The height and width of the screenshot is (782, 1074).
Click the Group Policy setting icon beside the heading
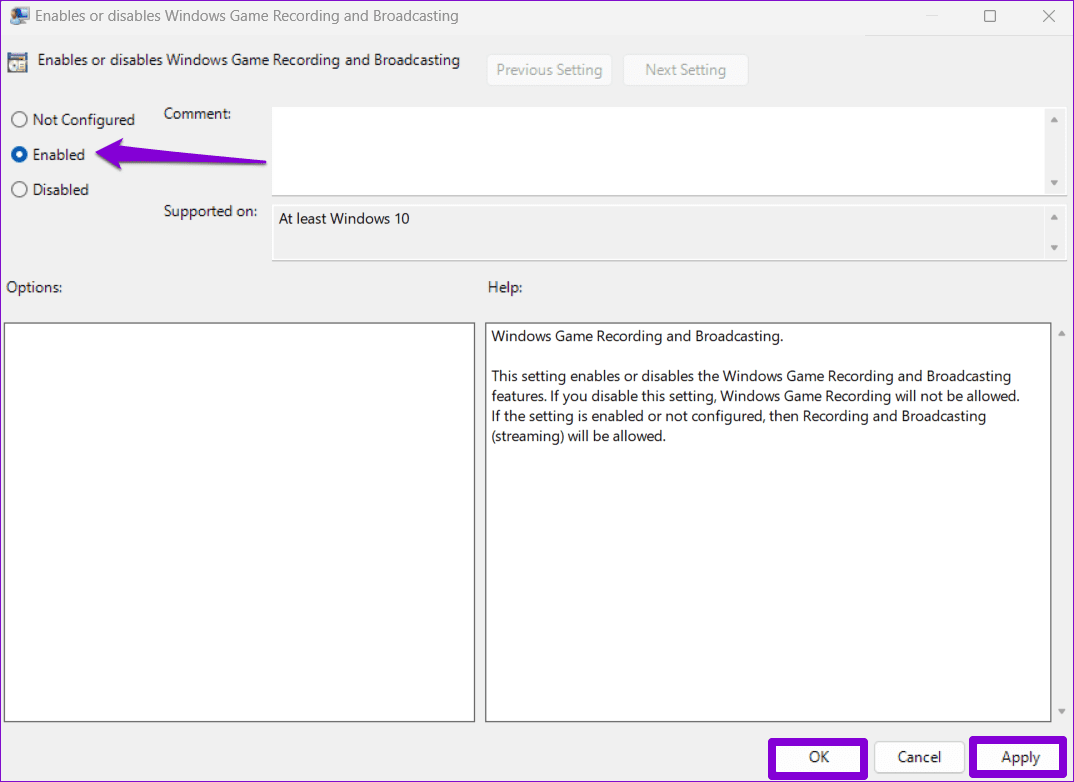click(17, 61)
